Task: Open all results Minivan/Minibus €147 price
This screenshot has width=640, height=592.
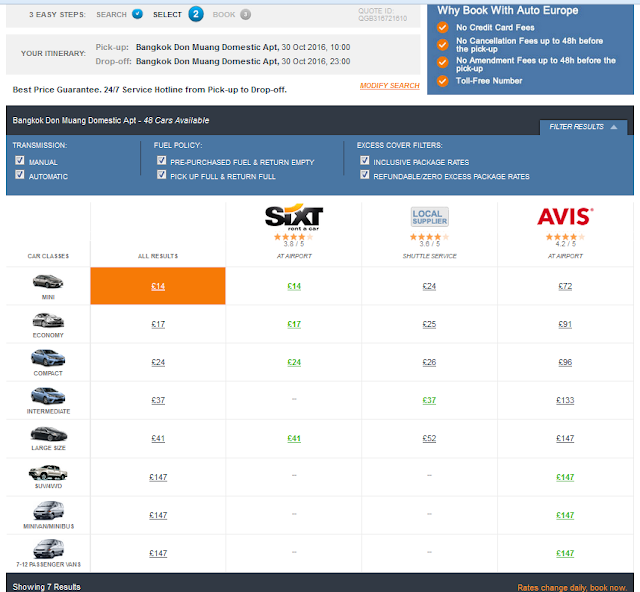Action: click(x=158, y=515)
